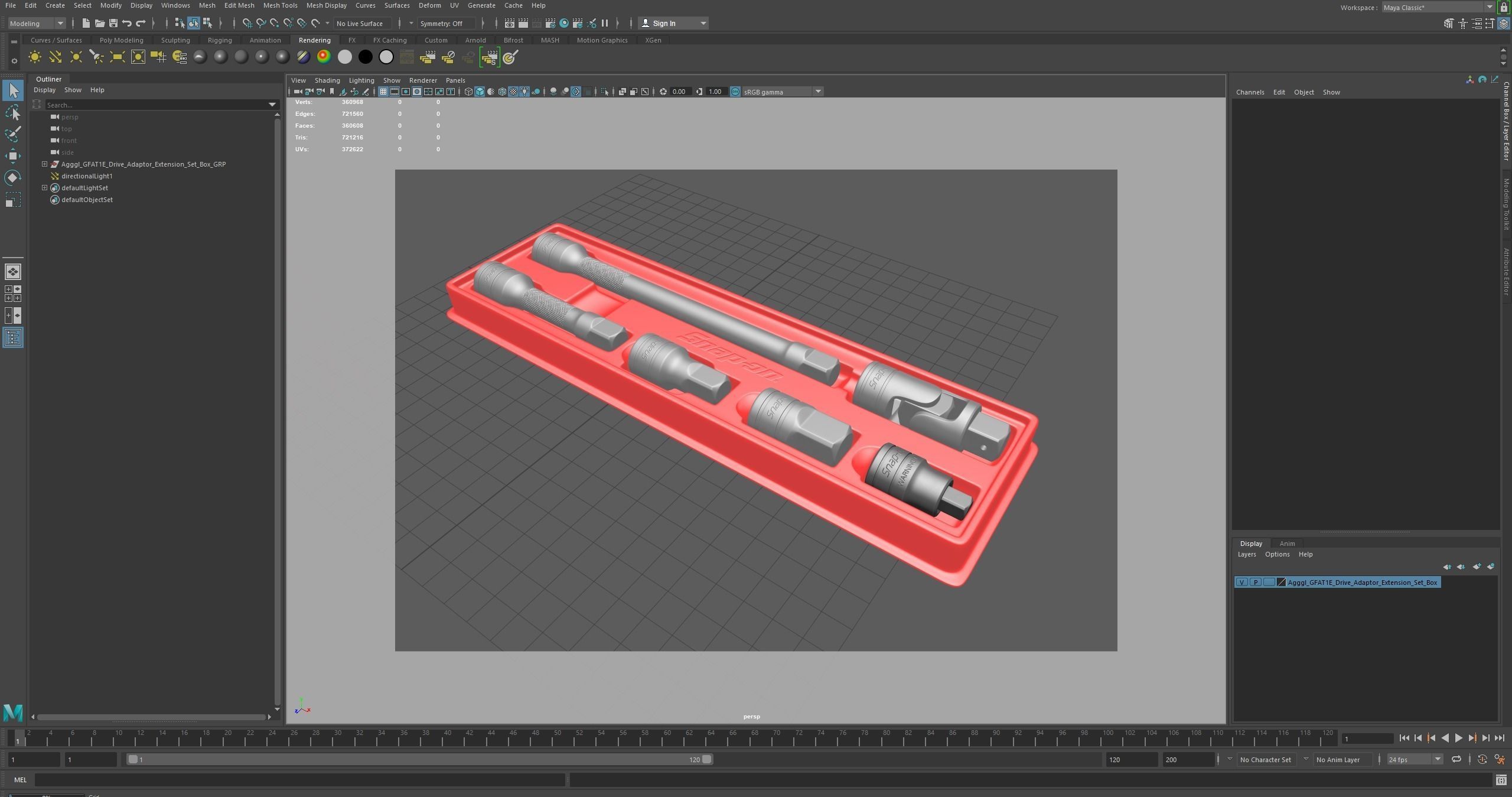Image resolution: width=1512 pixels, height=797 pixels.
Task: Expand the Agggl_GFAT1E group in the Outliner
Action: [x=44, y=164]
